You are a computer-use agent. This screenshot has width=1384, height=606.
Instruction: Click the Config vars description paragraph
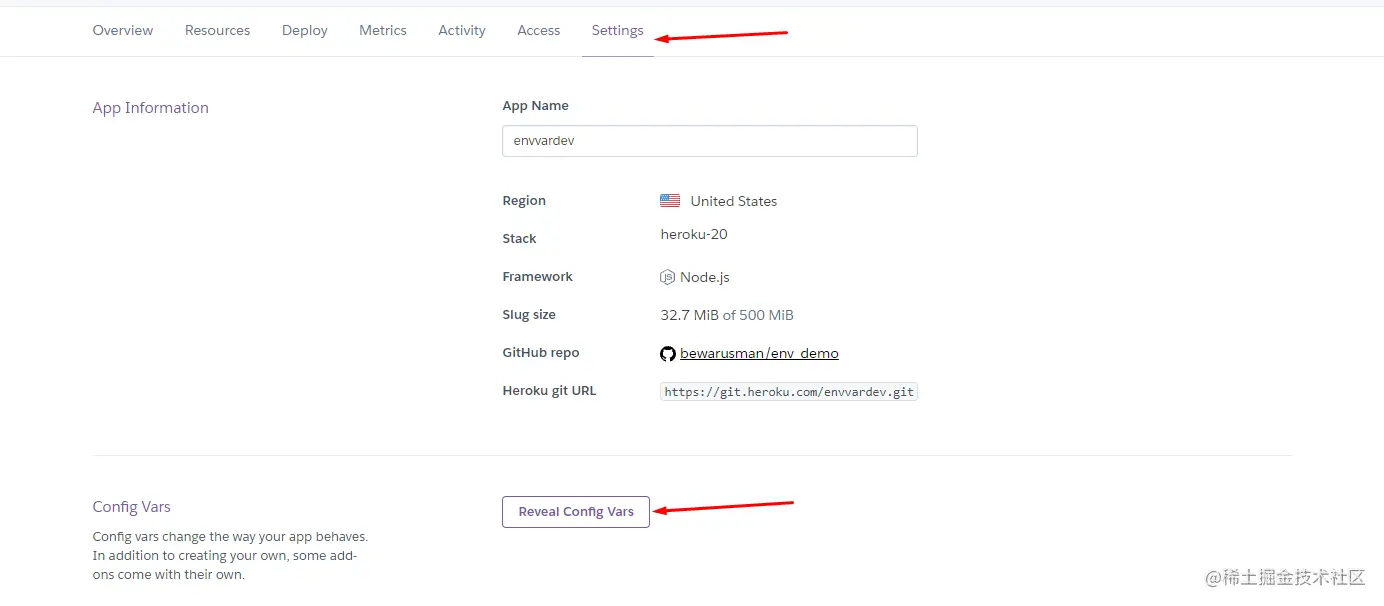[231, 556]
